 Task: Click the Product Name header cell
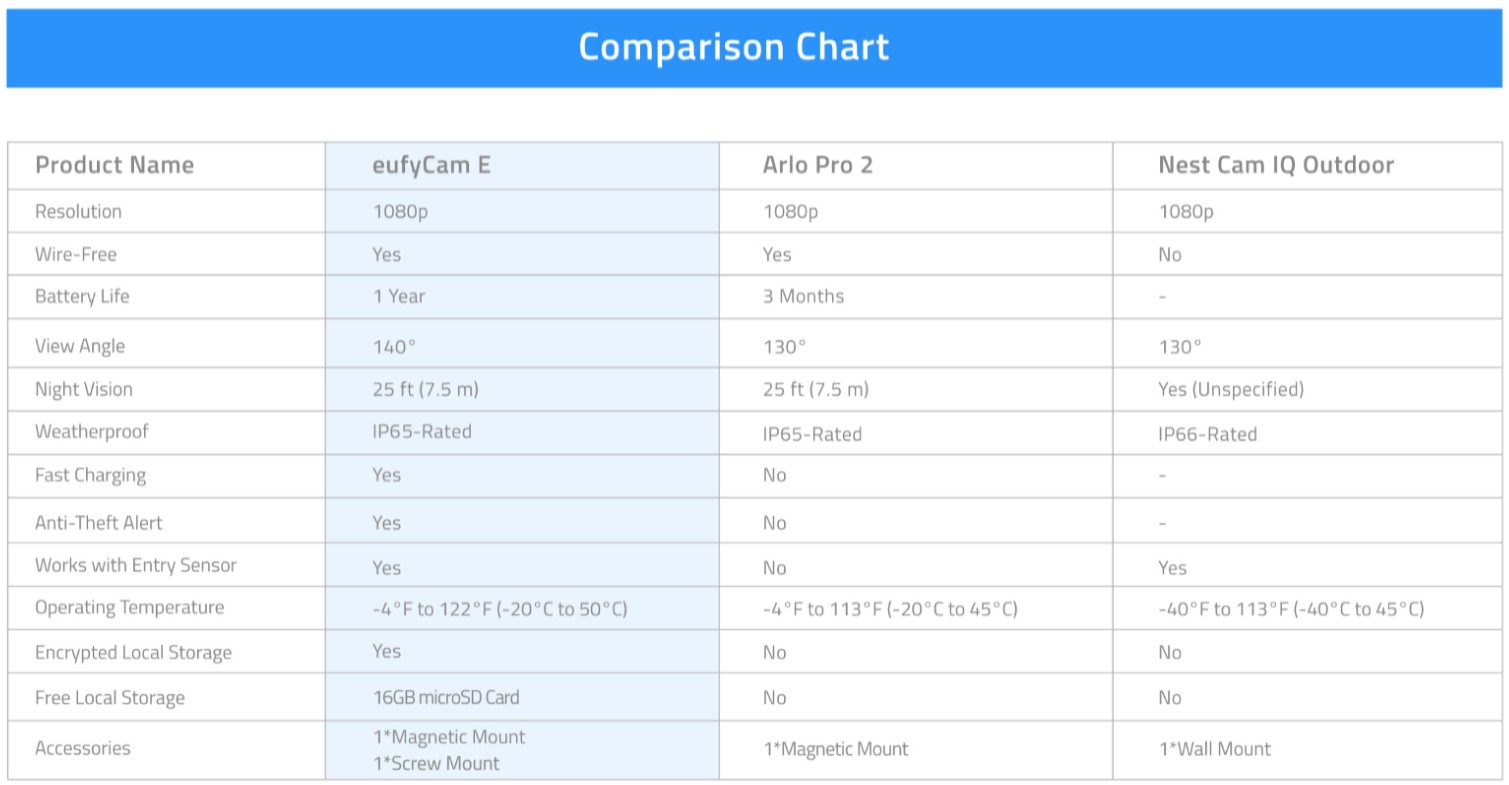[x=114, y=165]
